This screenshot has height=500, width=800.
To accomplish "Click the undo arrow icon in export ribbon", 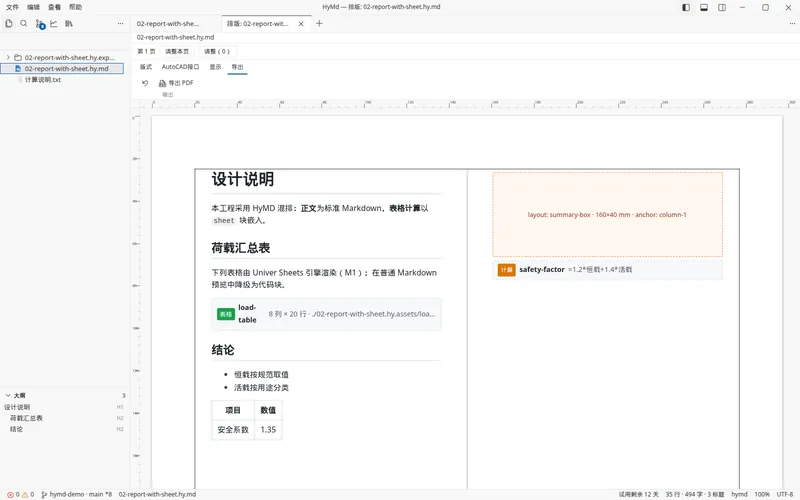I will tap(145, 83).
